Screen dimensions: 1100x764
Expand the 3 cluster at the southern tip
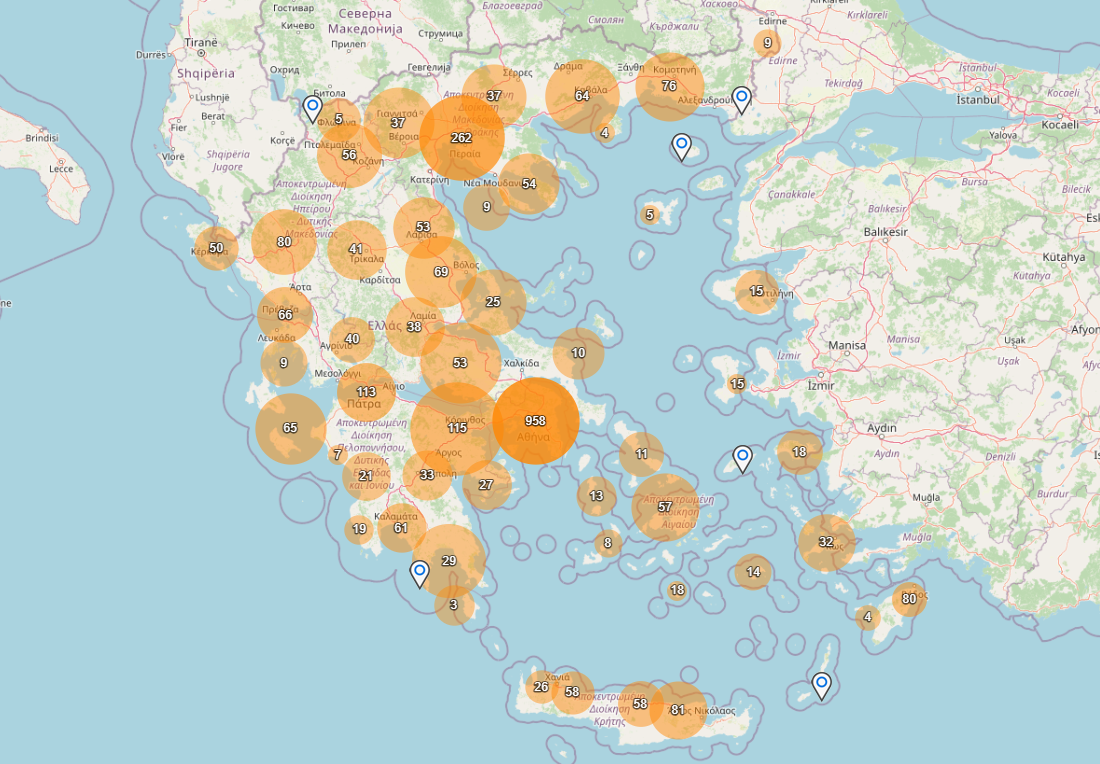click(454, 605)
